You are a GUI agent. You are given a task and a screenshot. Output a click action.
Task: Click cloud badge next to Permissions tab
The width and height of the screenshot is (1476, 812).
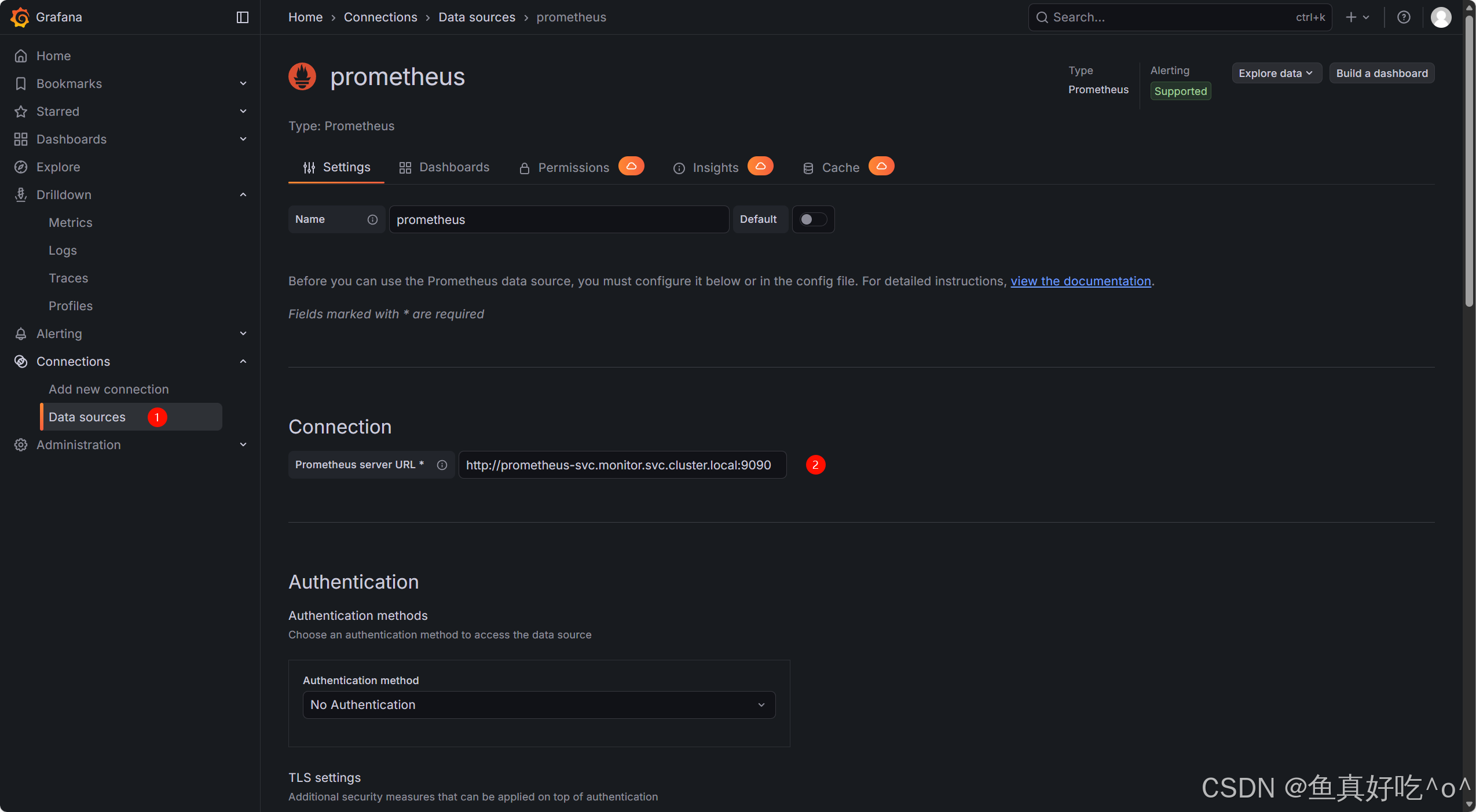tap(631, 166)
